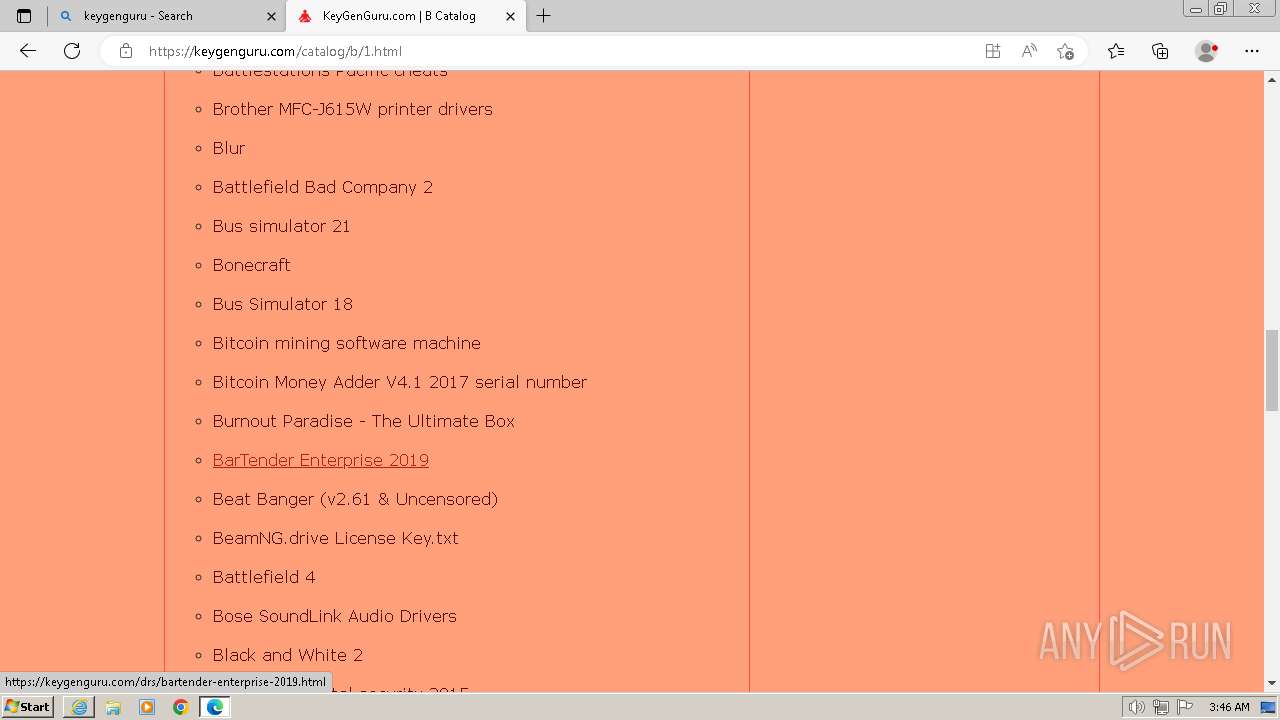The height and width of the screenshot is (720, 1280).
Task: Open Action Center flag icon
Action: (1184, 707)
